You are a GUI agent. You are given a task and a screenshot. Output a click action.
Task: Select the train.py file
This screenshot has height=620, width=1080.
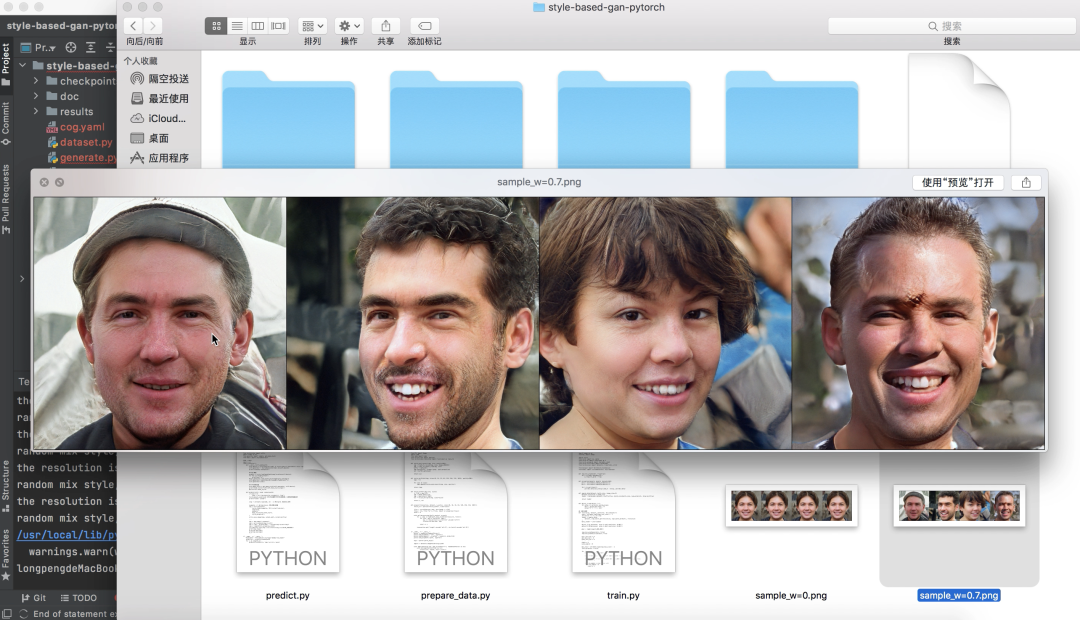(x=623, y=513)
